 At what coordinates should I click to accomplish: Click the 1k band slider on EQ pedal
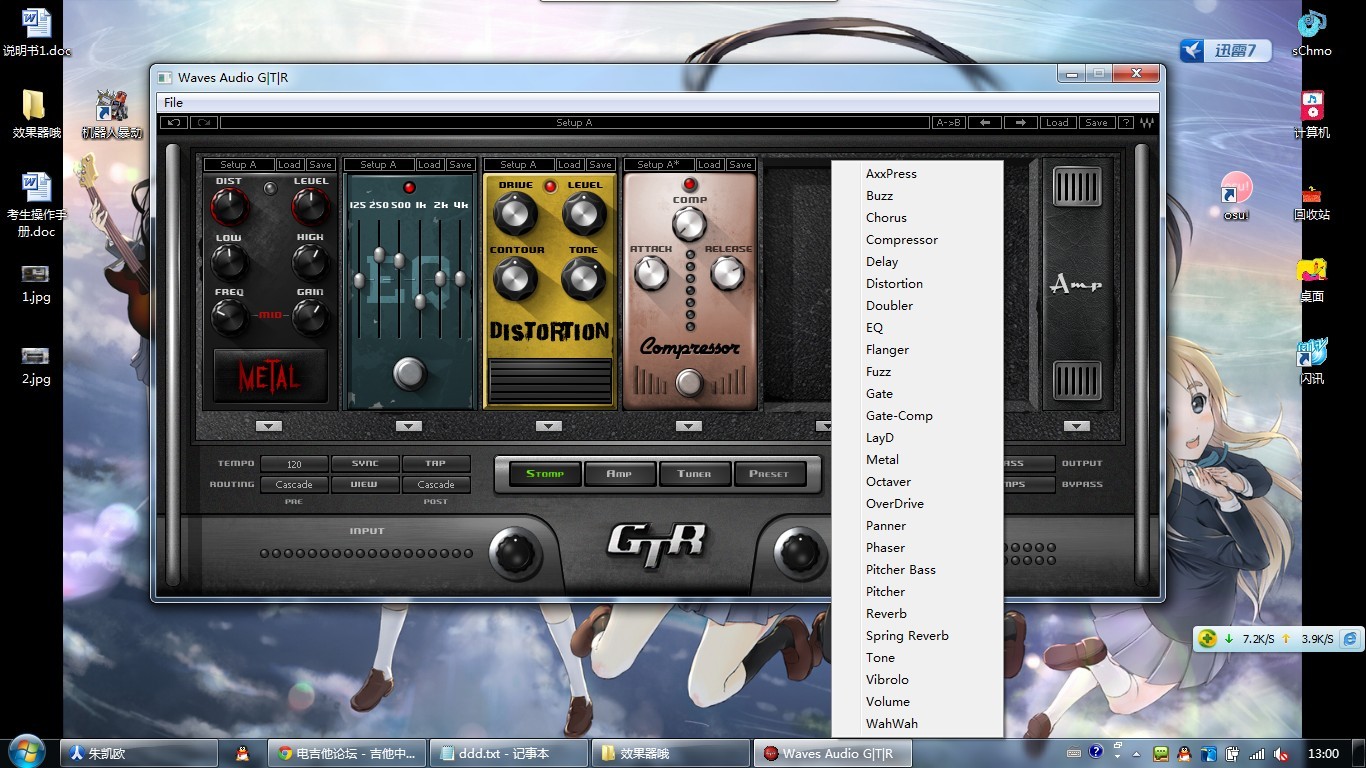click(x=420, y=300)
